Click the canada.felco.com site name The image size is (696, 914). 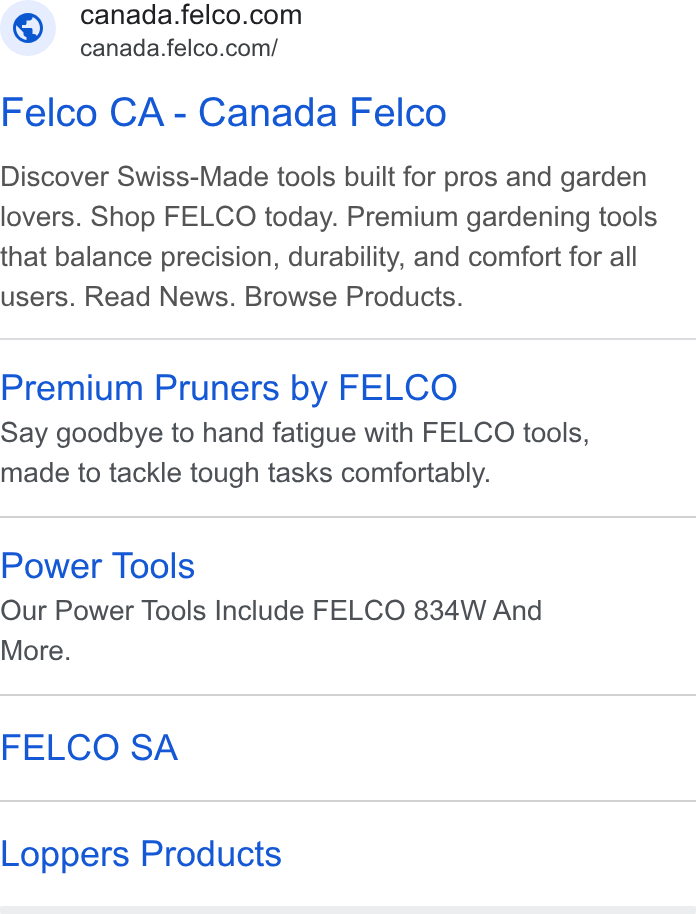pos(191,15)
